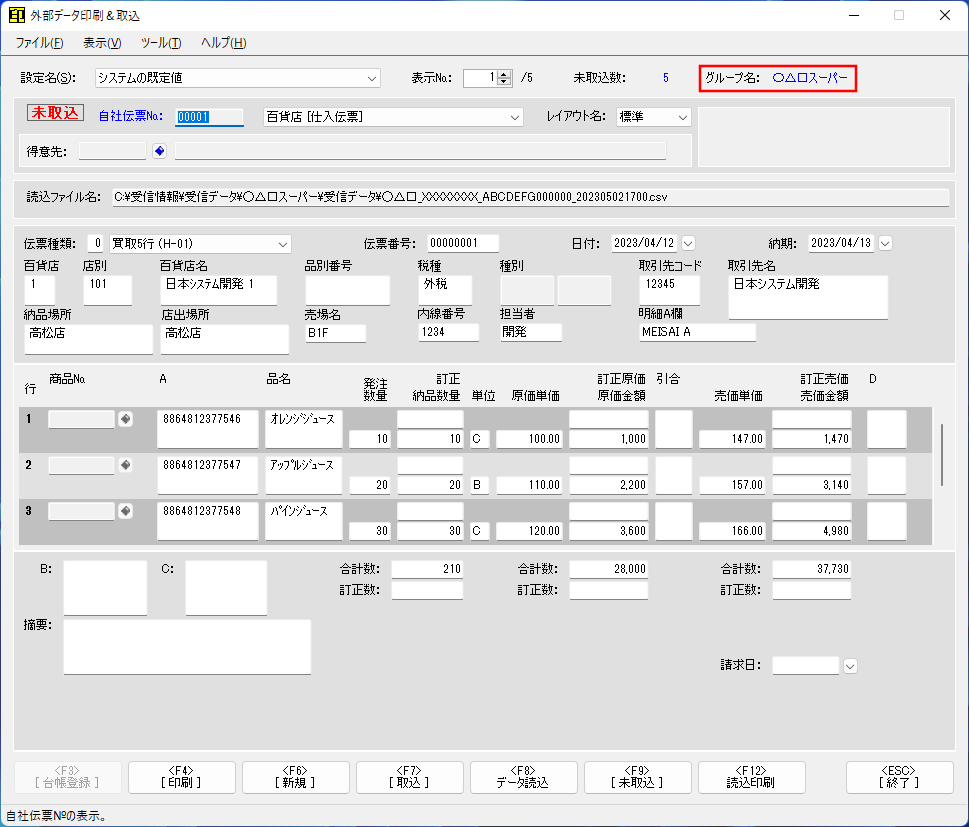969x827 pixels.
Task: Open the ツール(T) menu
Action: 161,43
